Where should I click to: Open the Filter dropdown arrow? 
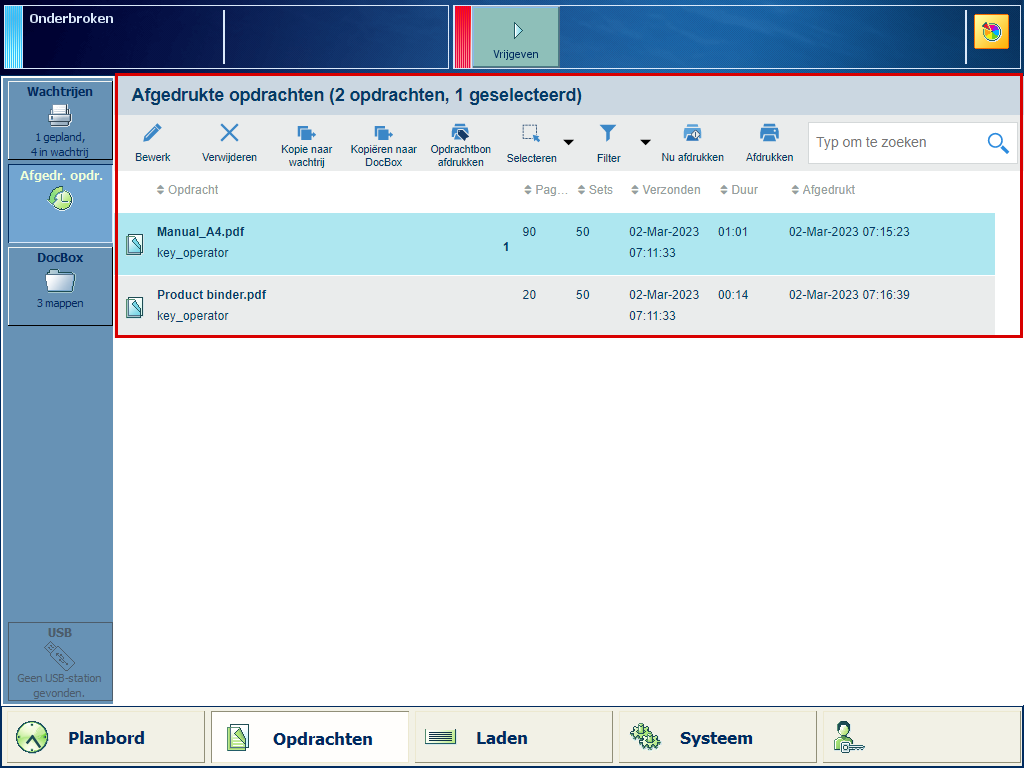(x=645, y=142)
